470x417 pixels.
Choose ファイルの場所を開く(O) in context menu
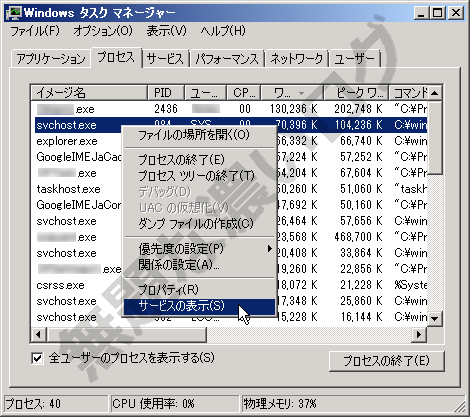(199, 135)
